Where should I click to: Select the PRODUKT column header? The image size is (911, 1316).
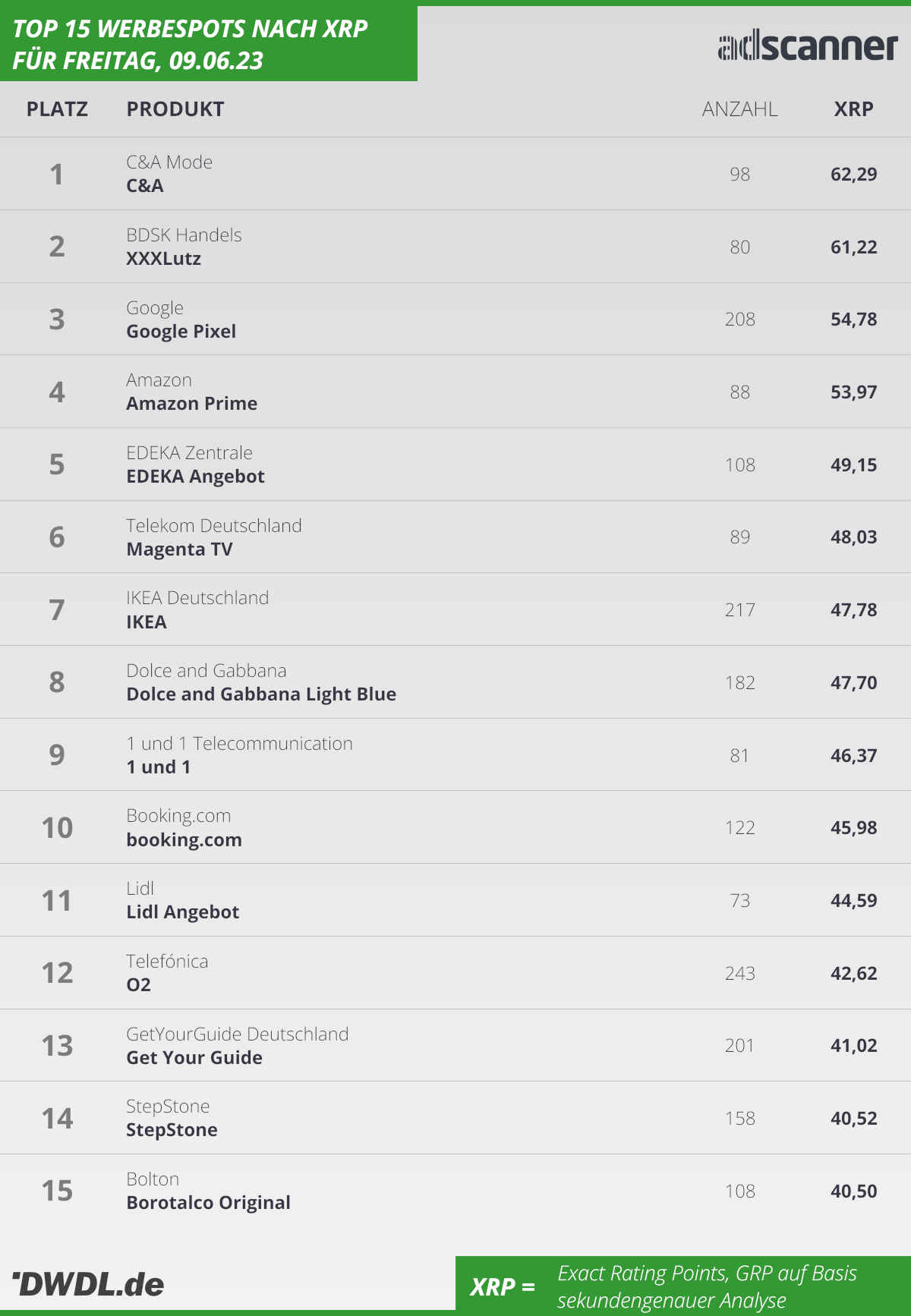(175, 109)
